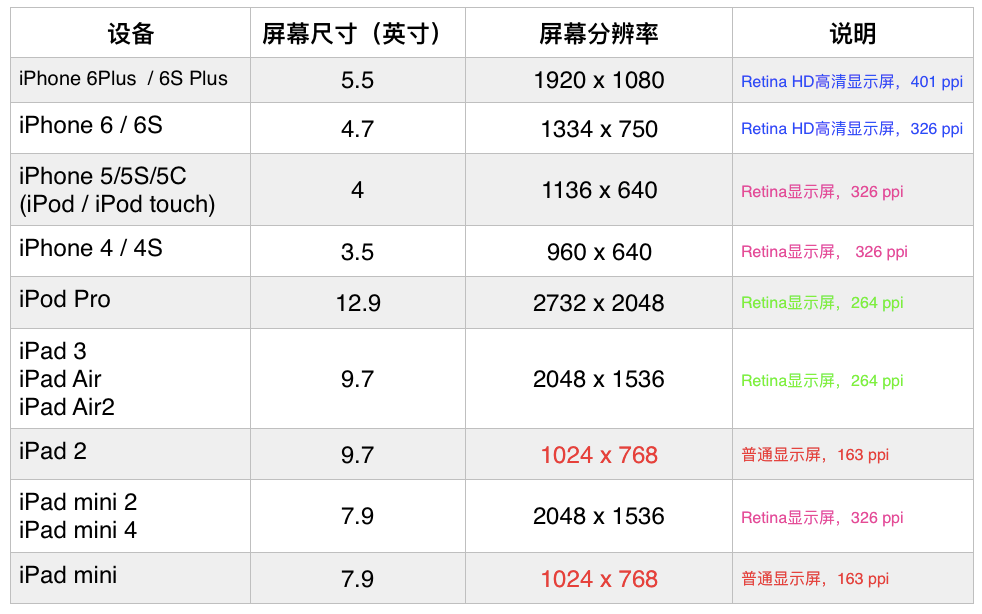Click the red 1024 x 768 in iPad 2 row
Viewport: 982px width, 614px height.
pyautogui.click(x=598, y=455)
